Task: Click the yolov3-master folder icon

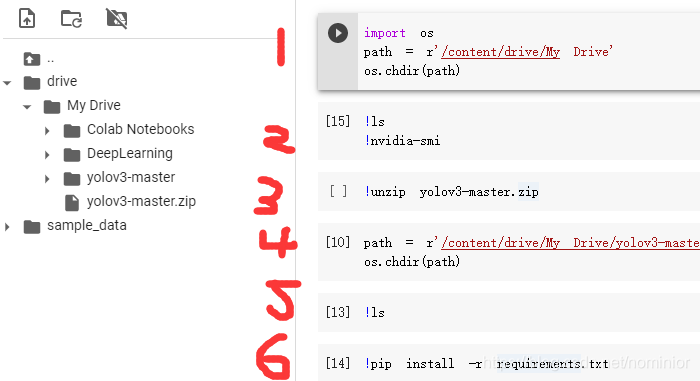Action: click(x=72, y=179)
